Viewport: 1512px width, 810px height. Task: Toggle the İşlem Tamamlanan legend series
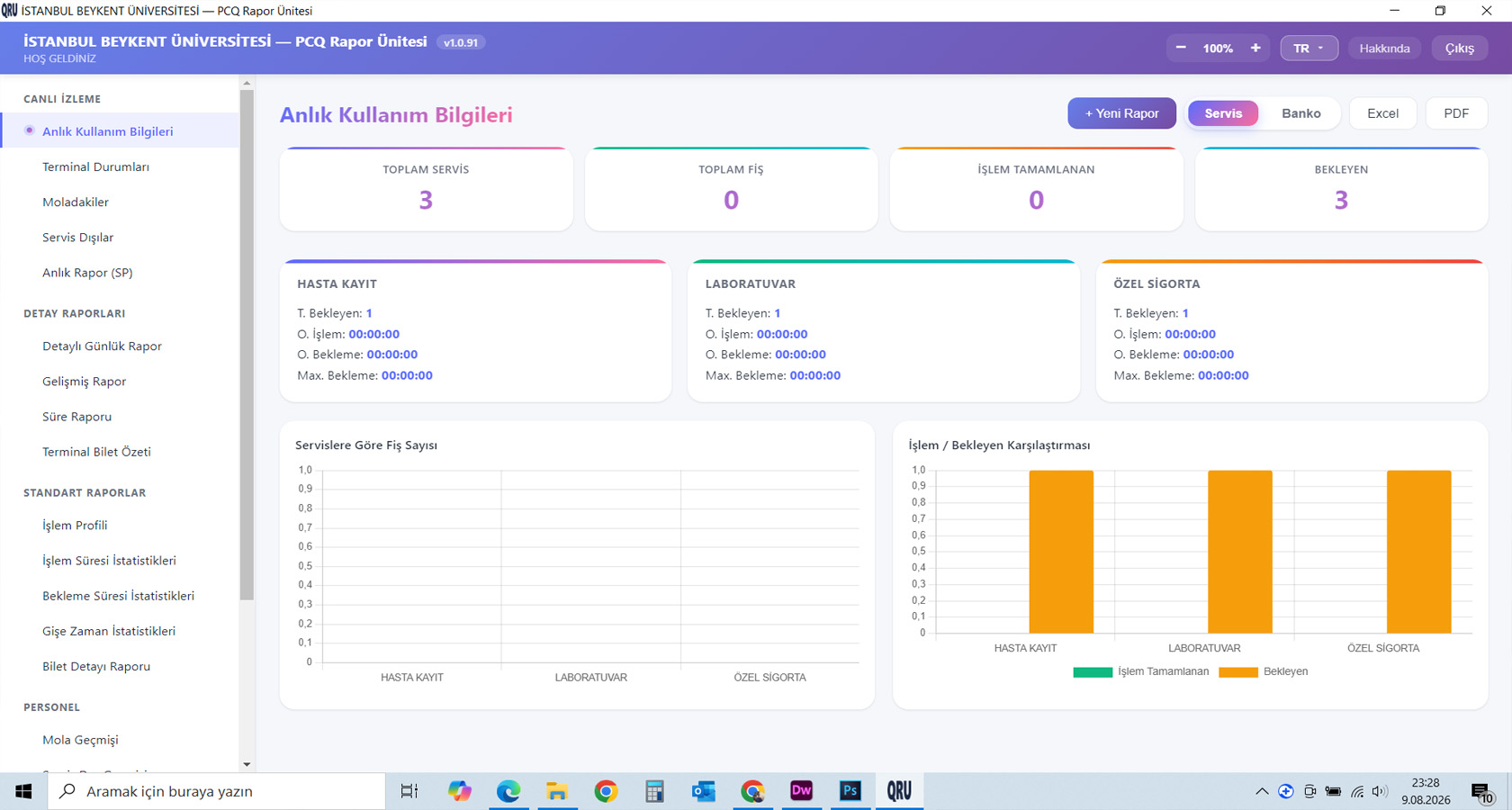[1141, 671]
